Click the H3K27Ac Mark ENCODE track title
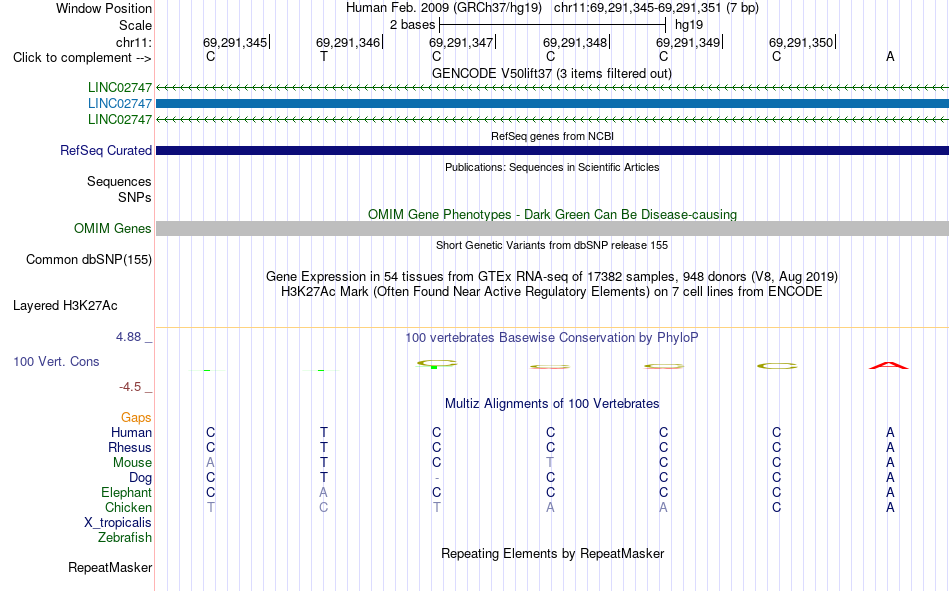This screenshot has width=950, height=591. [552, 292]
